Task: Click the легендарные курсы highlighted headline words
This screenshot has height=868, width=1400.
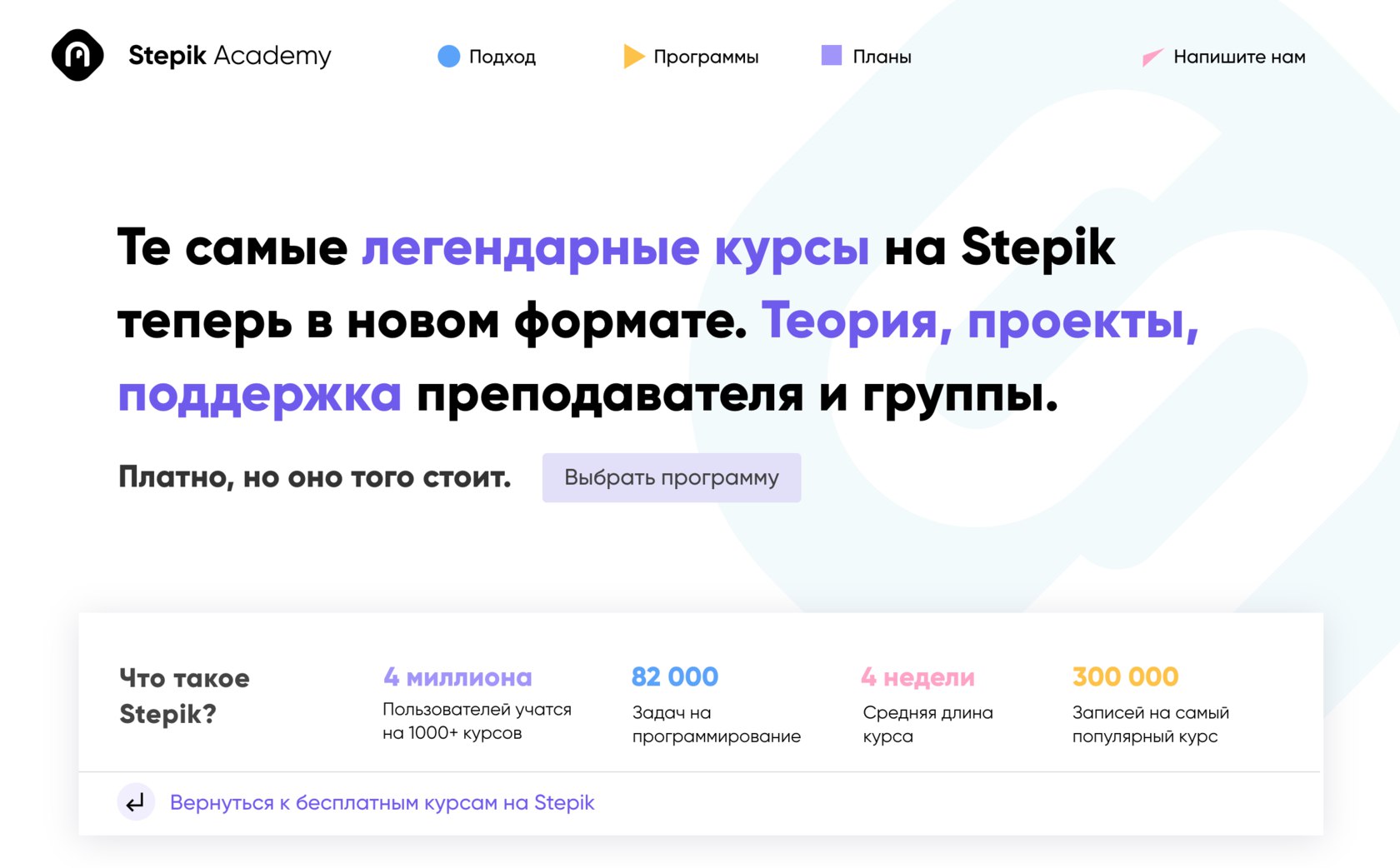Action: (615, 247)
